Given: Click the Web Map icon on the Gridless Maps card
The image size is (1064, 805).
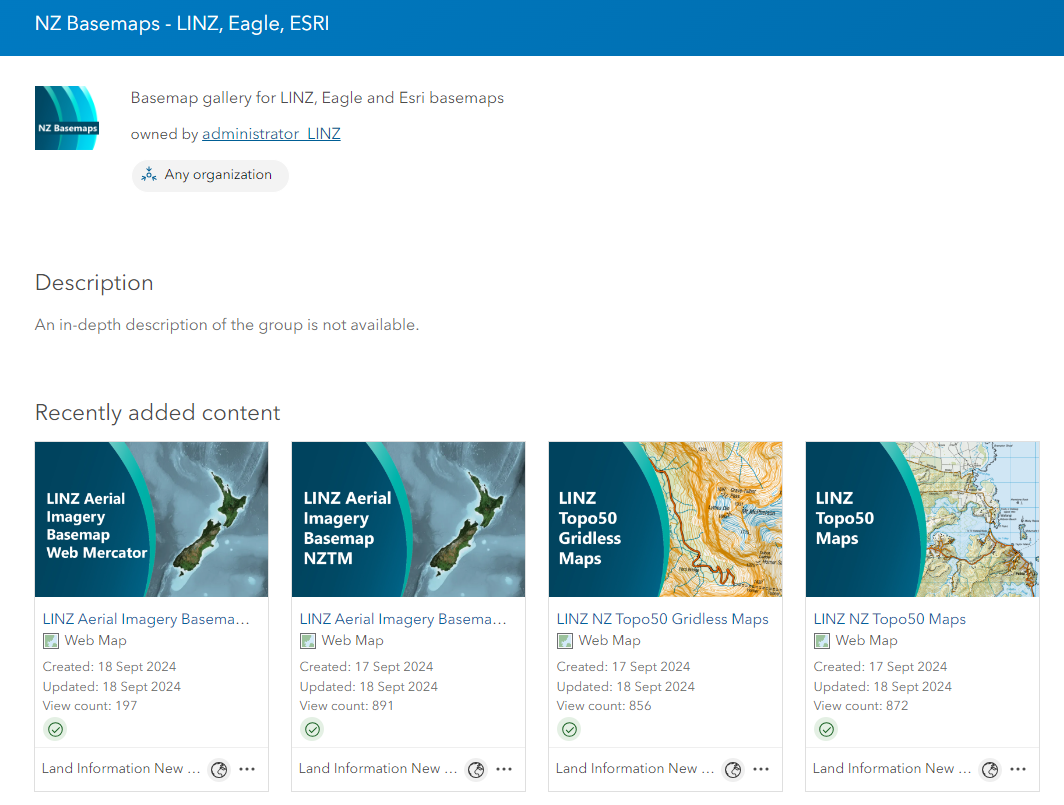Looking at the screenshot, I should tap(564, 640).
